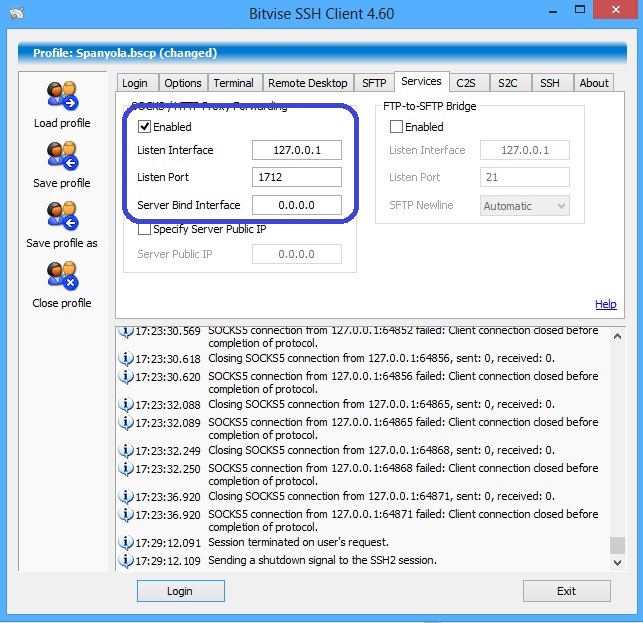Viewport: 643px width, 623px height.
Task: Click info icon on Sending shutdown signal entry
Action: coord(126,560)
